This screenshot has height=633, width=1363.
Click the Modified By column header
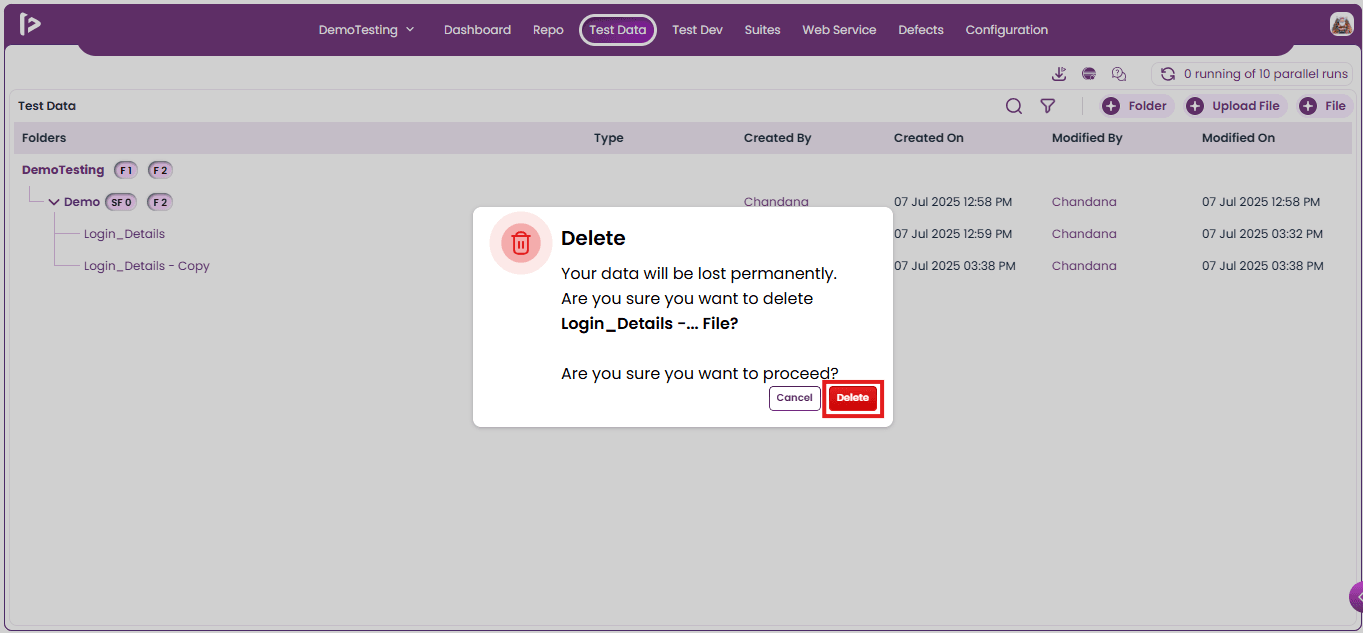click(x=1087, y=138)
